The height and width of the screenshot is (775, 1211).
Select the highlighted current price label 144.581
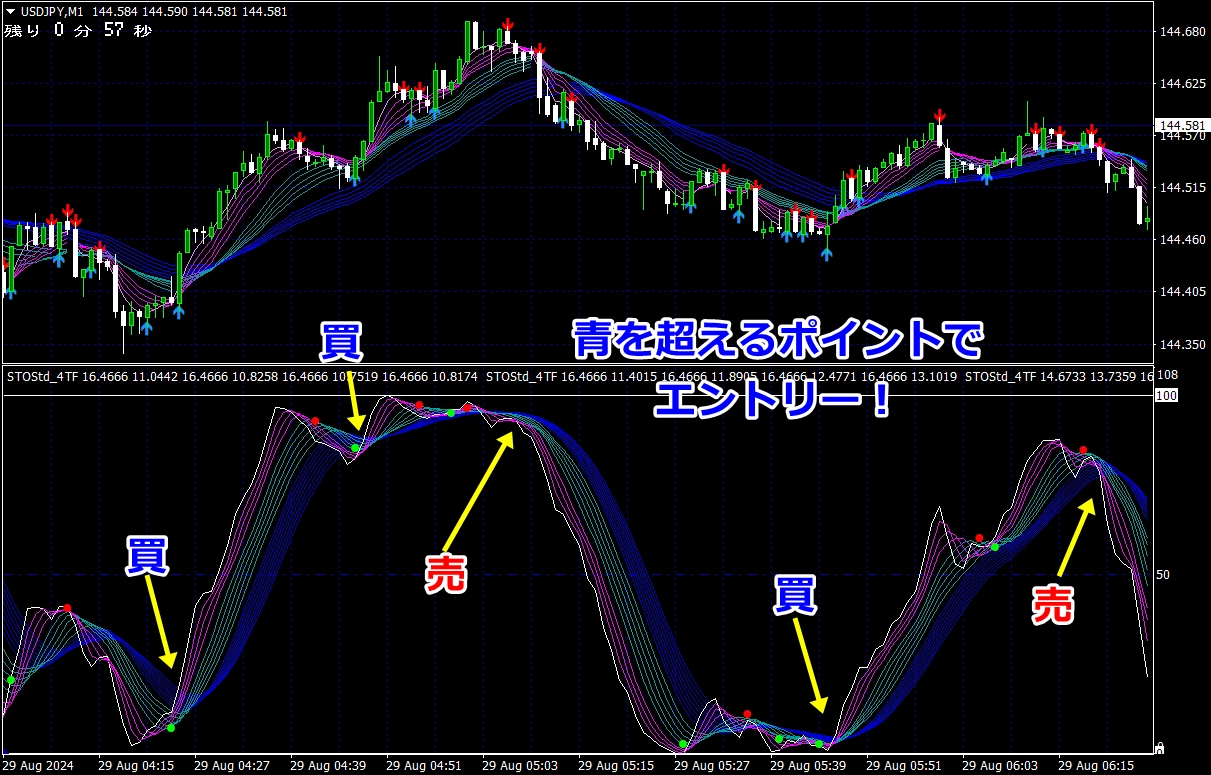[1181, 126]
